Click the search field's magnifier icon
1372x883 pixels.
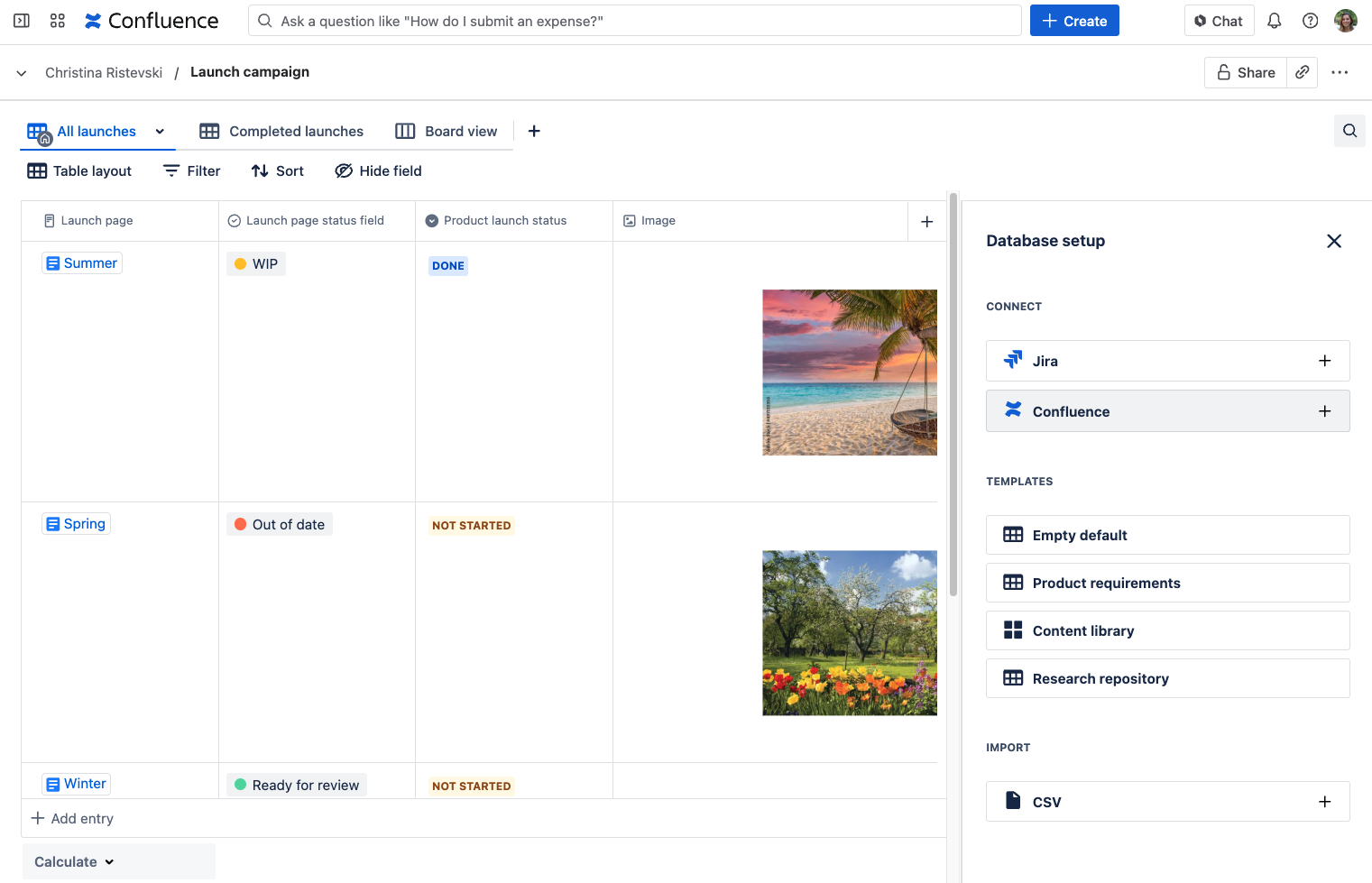click(264, 21)
